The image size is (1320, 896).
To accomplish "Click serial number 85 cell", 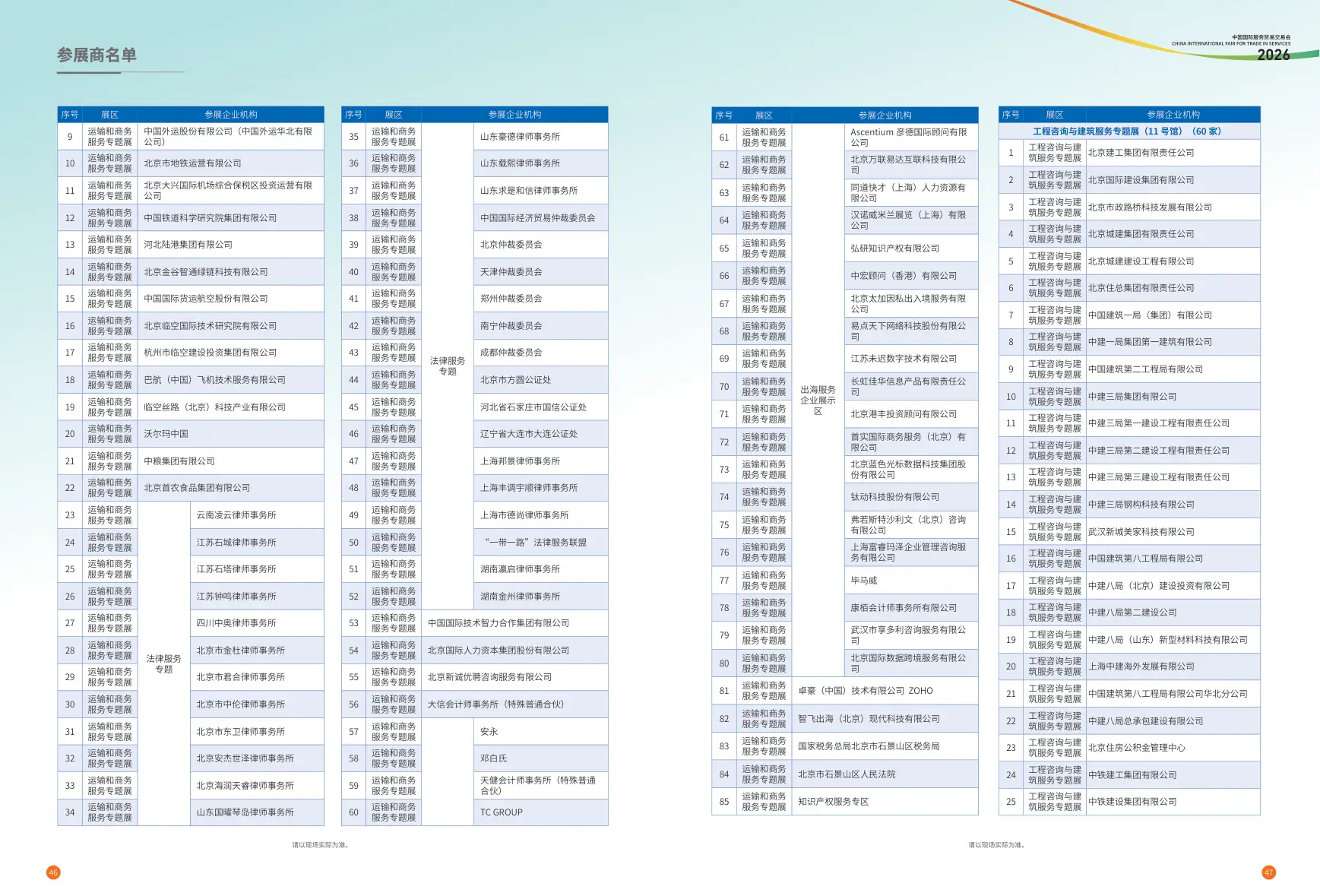I will click(724, 802).
